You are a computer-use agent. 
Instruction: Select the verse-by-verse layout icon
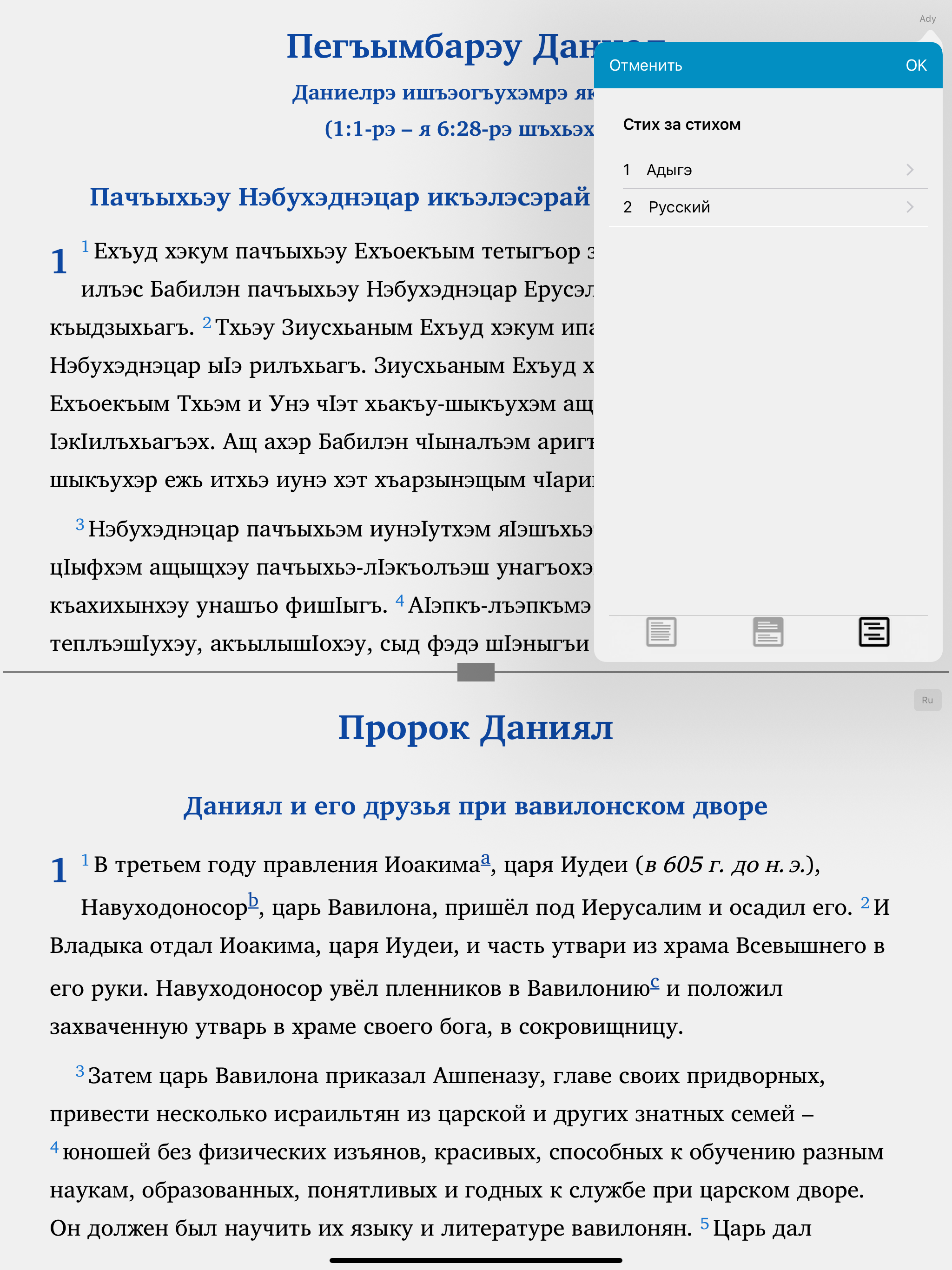coord(874,632)
